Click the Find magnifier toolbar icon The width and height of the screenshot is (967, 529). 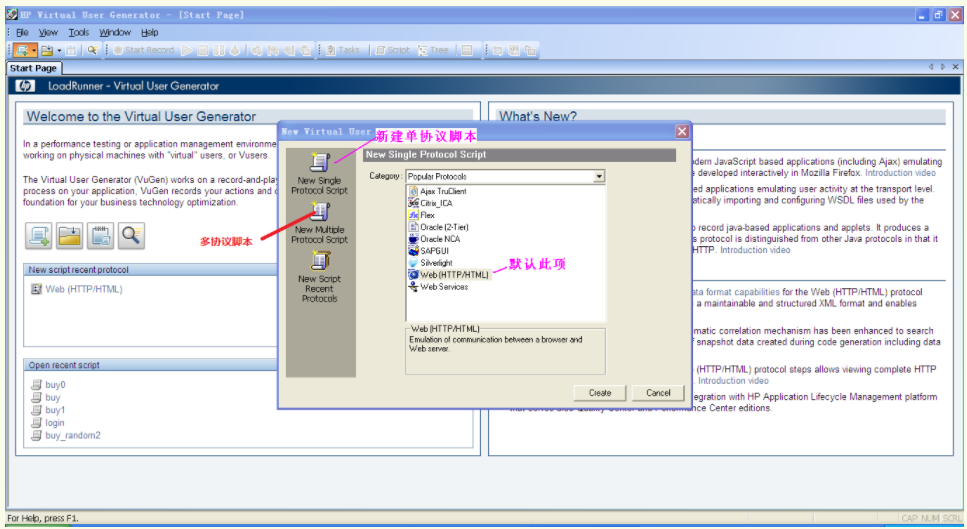coord(93,50)
